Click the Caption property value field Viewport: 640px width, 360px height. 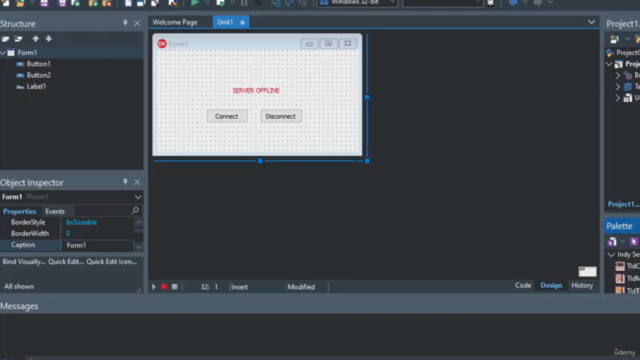(98, 245)
